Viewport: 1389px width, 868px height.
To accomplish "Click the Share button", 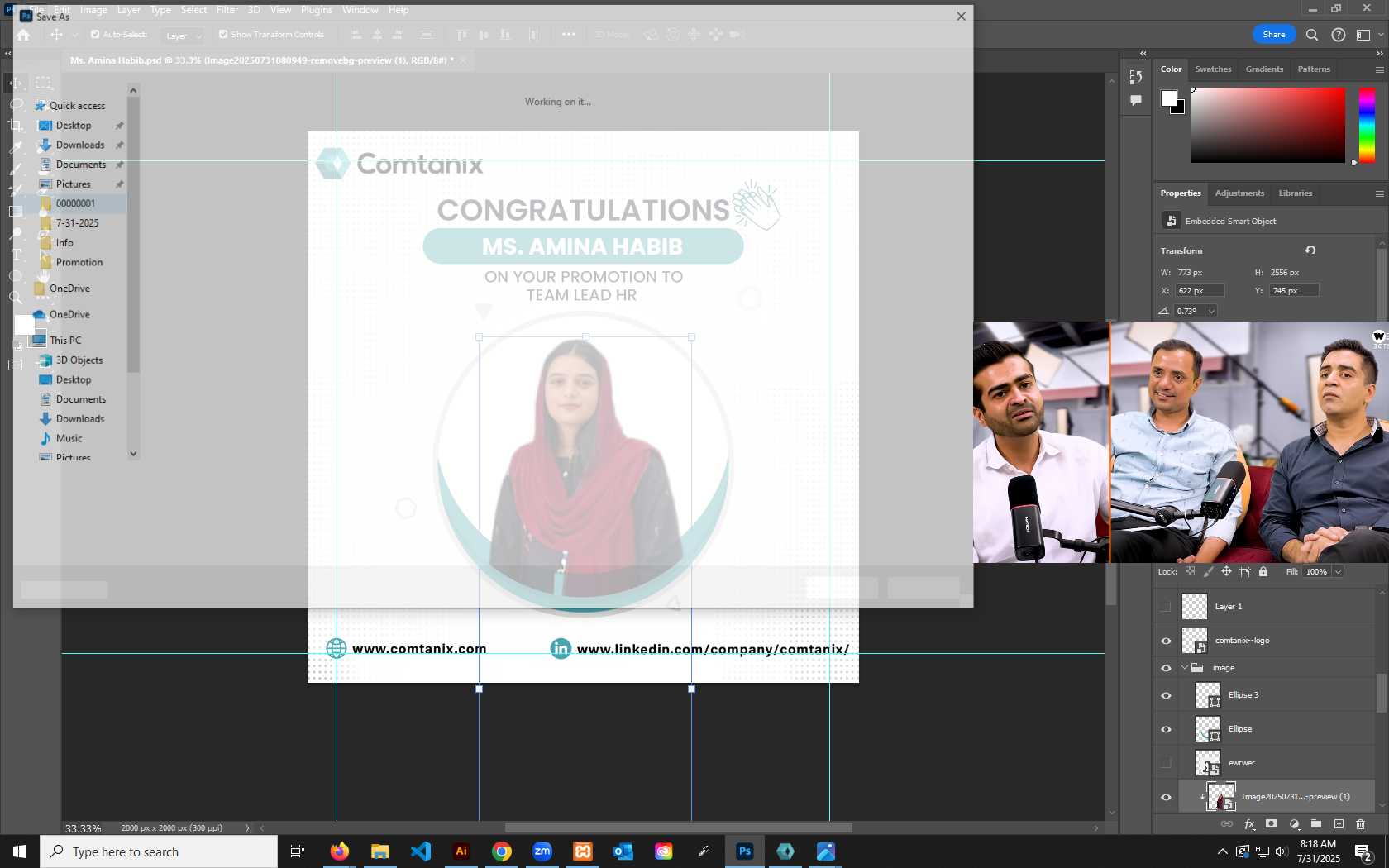I will pos(1274,34).
